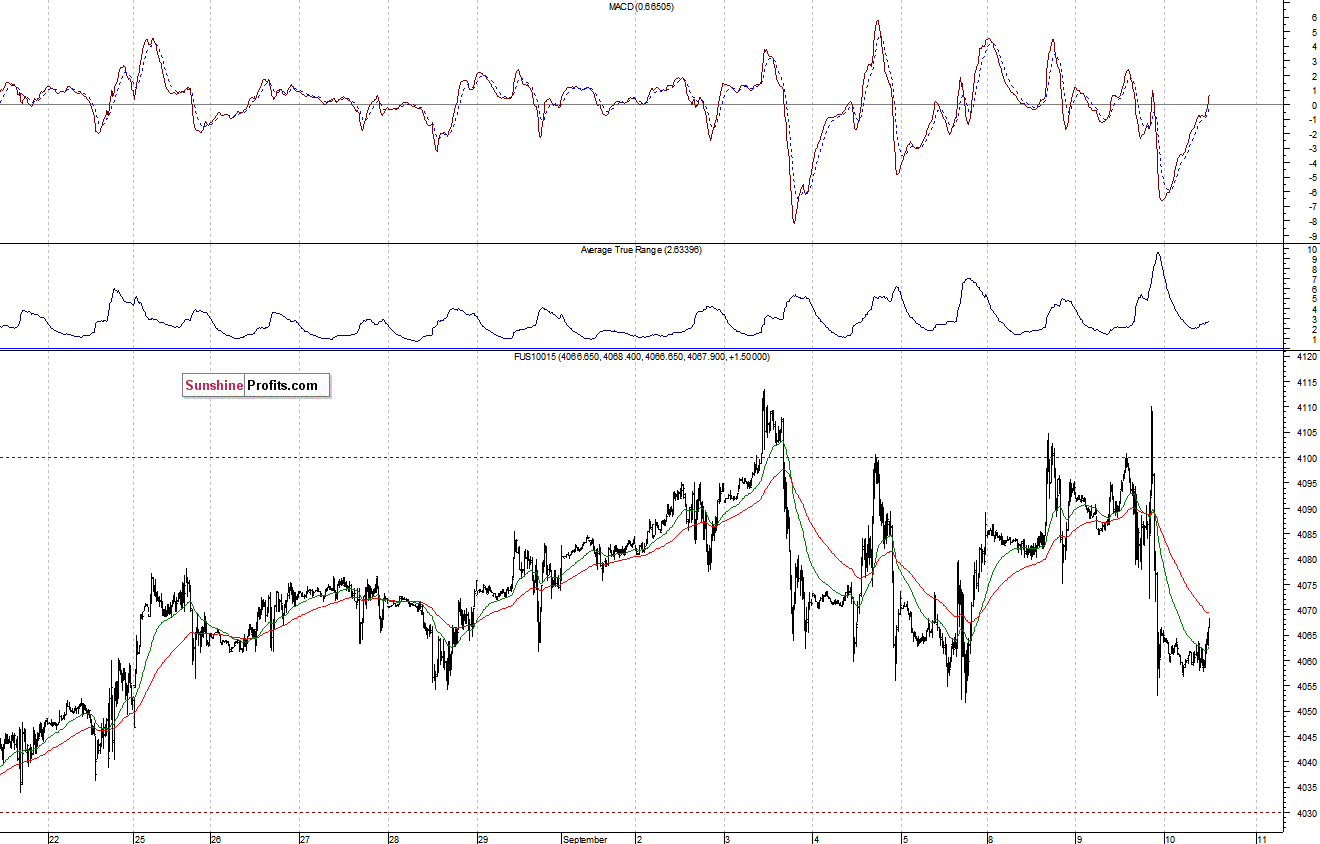Click the 4110 price axis label
The height and width of the screenshot is (844, 1320).
tap(1305, 408)
